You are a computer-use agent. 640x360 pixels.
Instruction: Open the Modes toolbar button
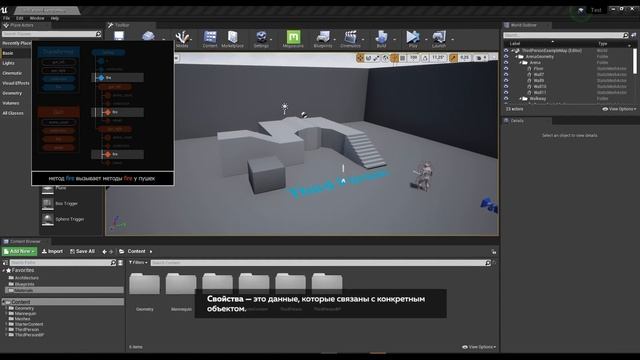182,39
